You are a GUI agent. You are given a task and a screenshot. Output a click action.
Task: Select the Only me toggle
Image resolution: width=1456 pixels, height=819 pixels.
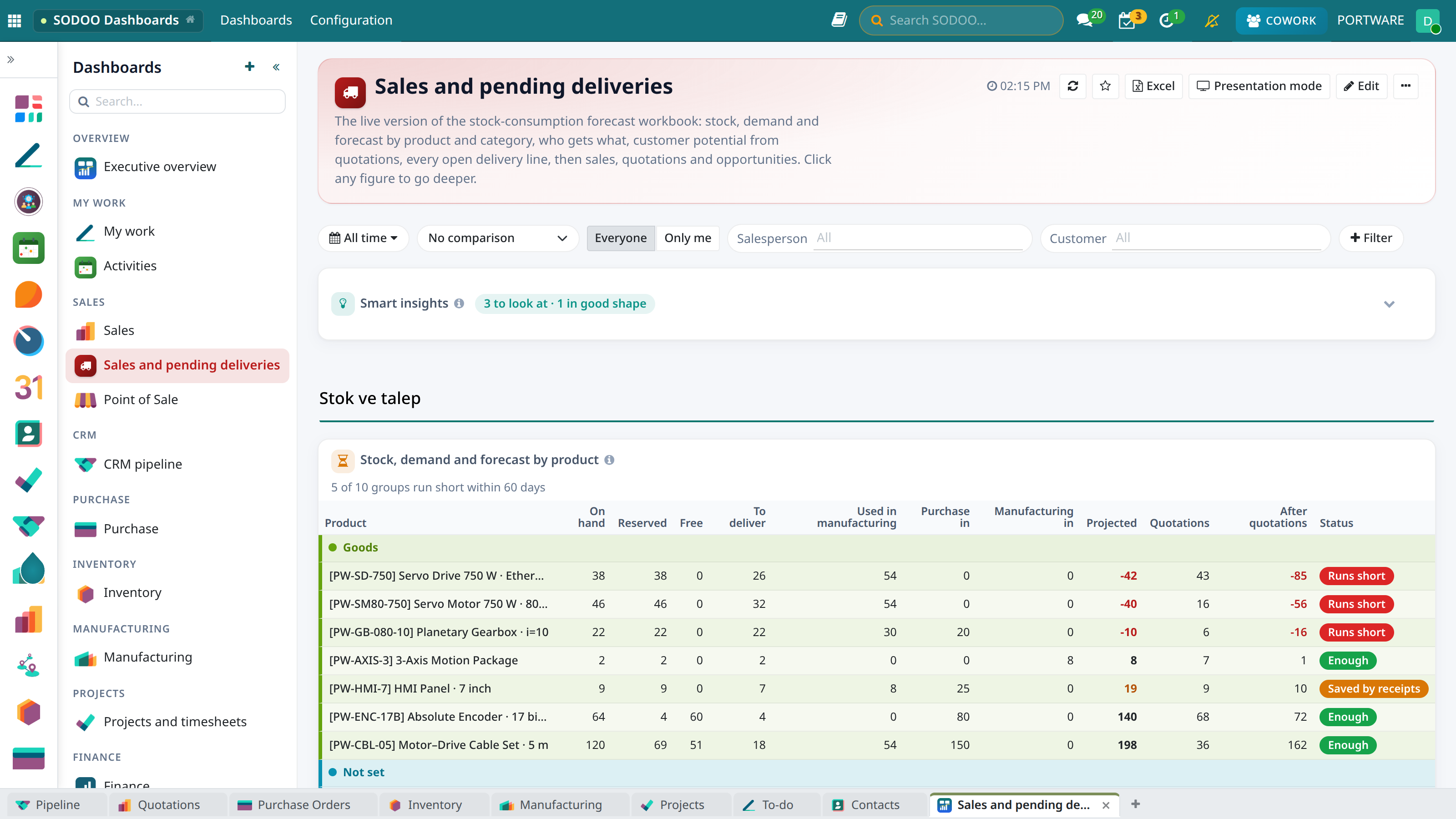[x=688, y=238]
